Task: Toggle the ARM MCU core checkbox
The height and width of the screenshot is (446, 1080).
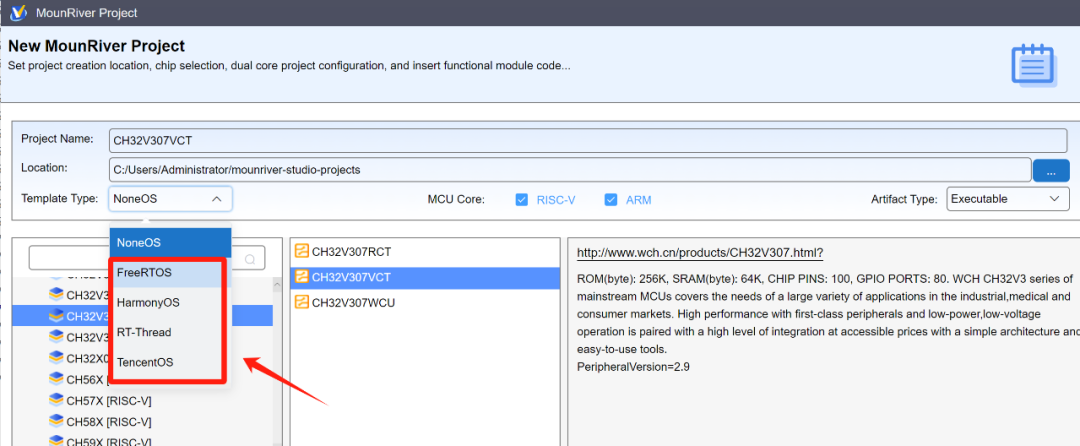Action: coord(610,199)
